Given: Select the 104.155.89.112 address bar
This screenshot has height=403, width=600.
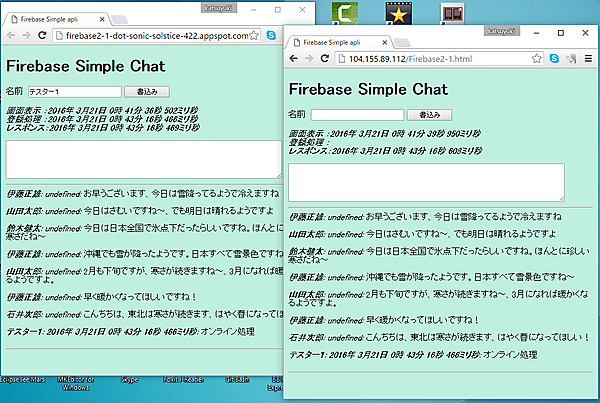Looking at the screenshot, I should point(439,59).
